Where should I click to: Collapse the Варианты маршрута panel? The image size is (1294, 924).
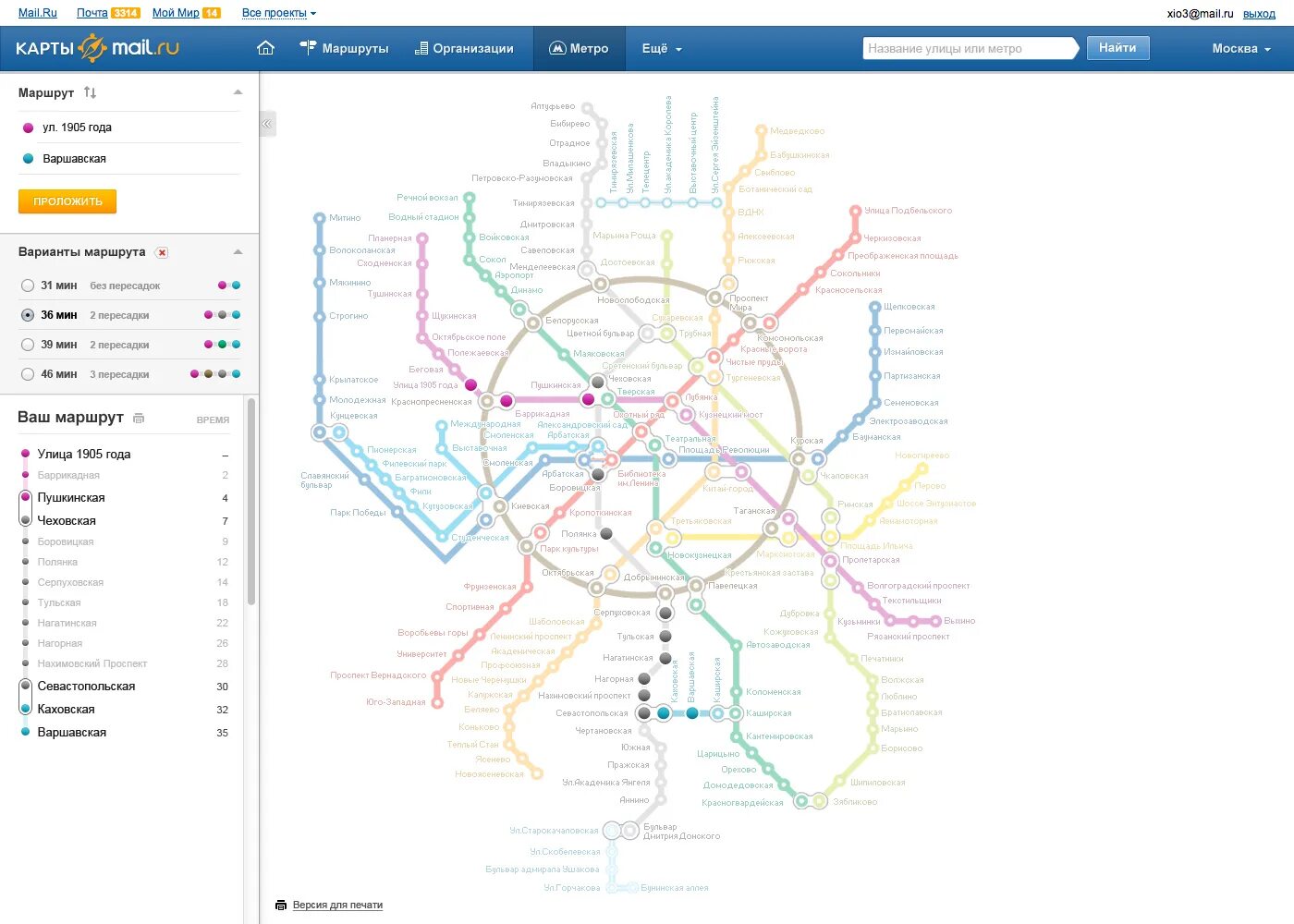[x=238, y=252]
